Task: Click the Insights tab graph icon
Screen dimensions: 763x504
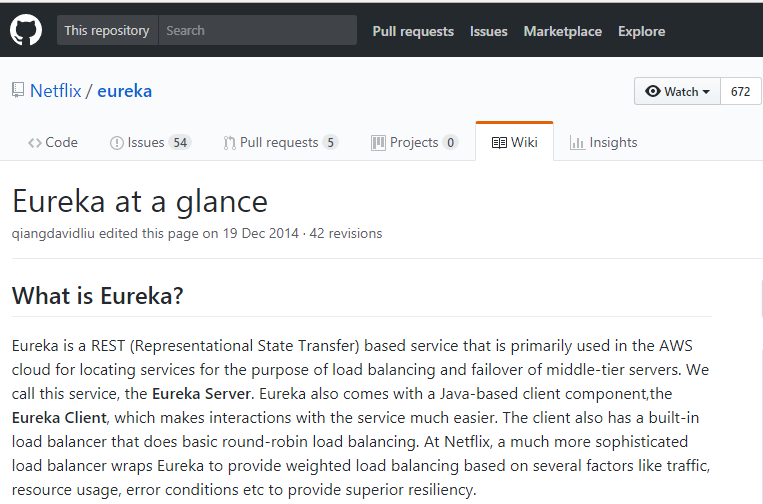Action: tap(577, 143)
